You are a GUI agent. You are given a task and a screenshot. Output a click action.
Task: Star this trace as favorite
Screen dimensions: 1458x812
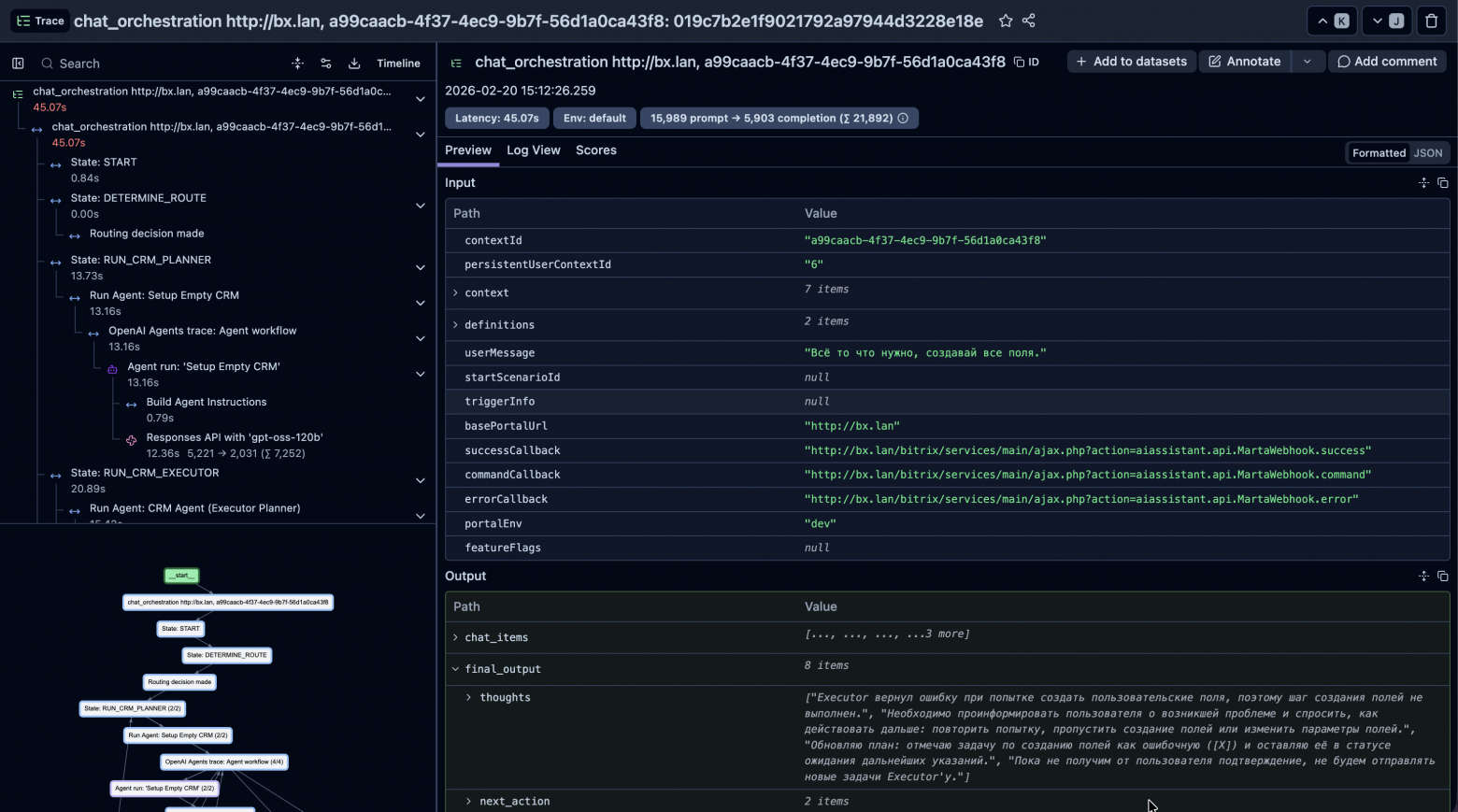[1006, 21]
